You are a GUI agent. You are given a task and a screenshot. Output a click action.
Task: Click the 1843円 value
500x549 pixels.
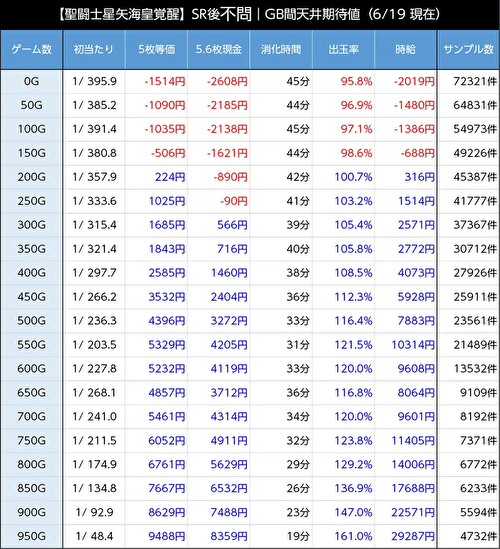167,249
